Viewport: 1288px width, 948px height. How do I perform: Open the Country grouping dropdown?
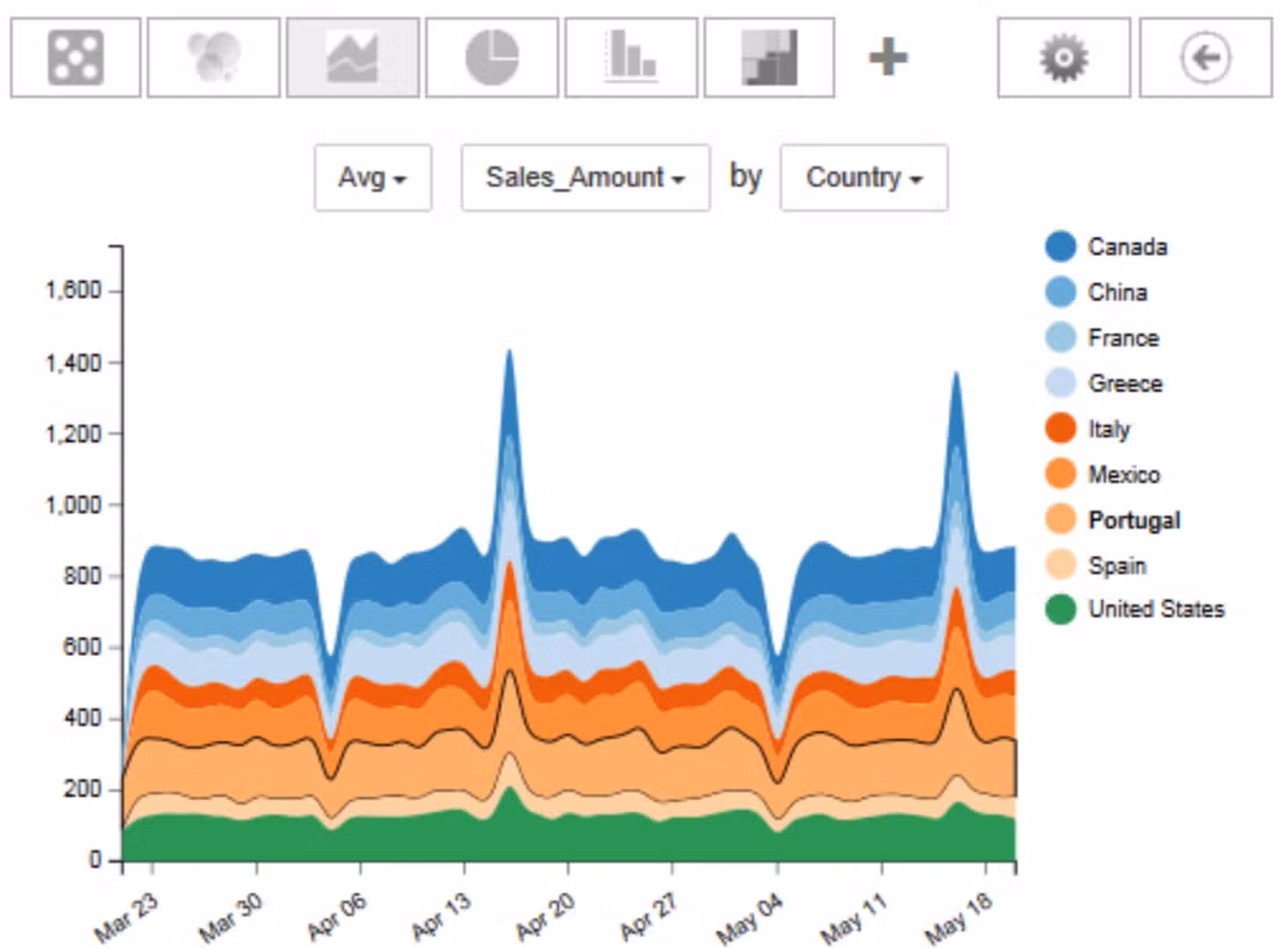point(863,178)
